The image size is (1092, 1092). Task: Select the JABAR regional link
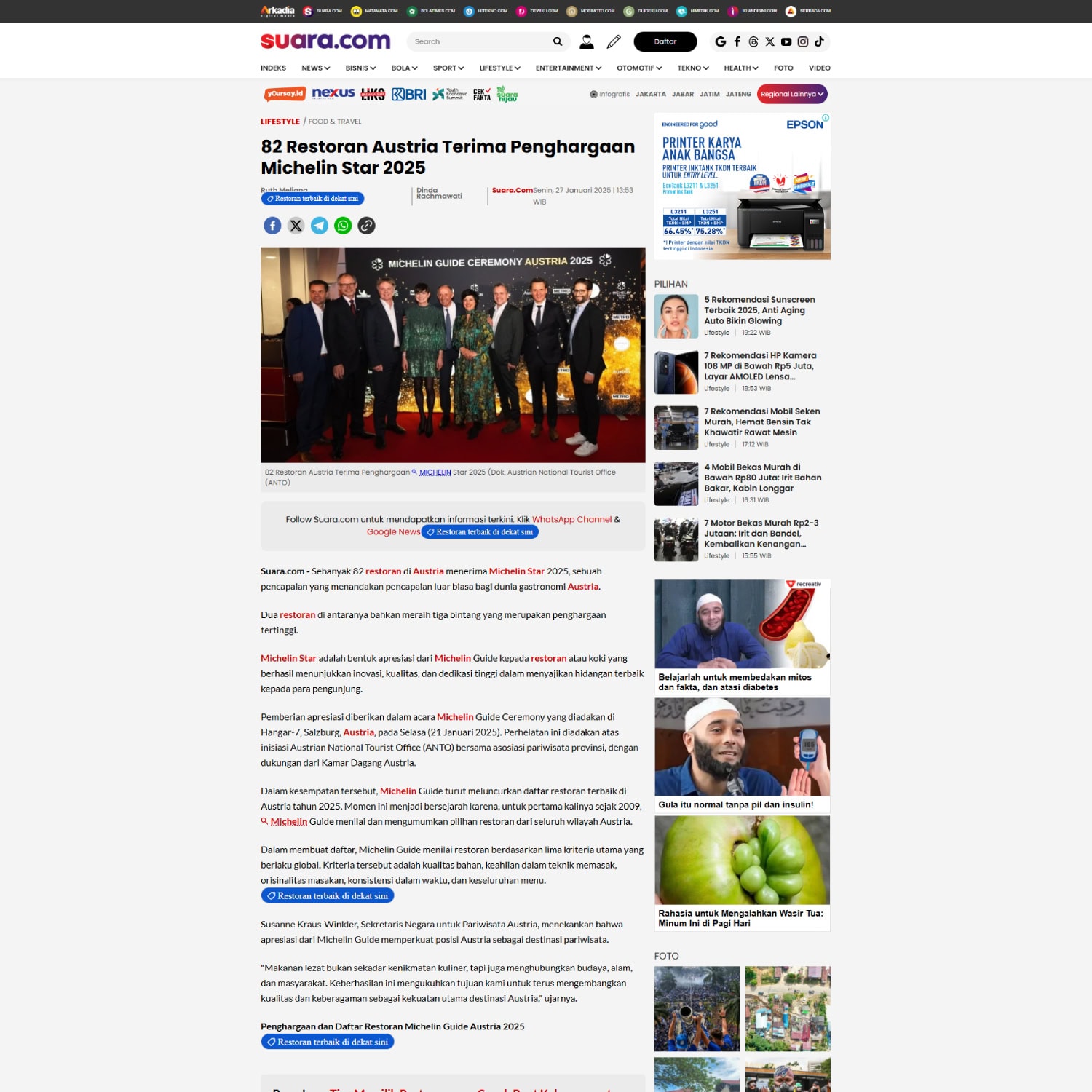point(683,94)
